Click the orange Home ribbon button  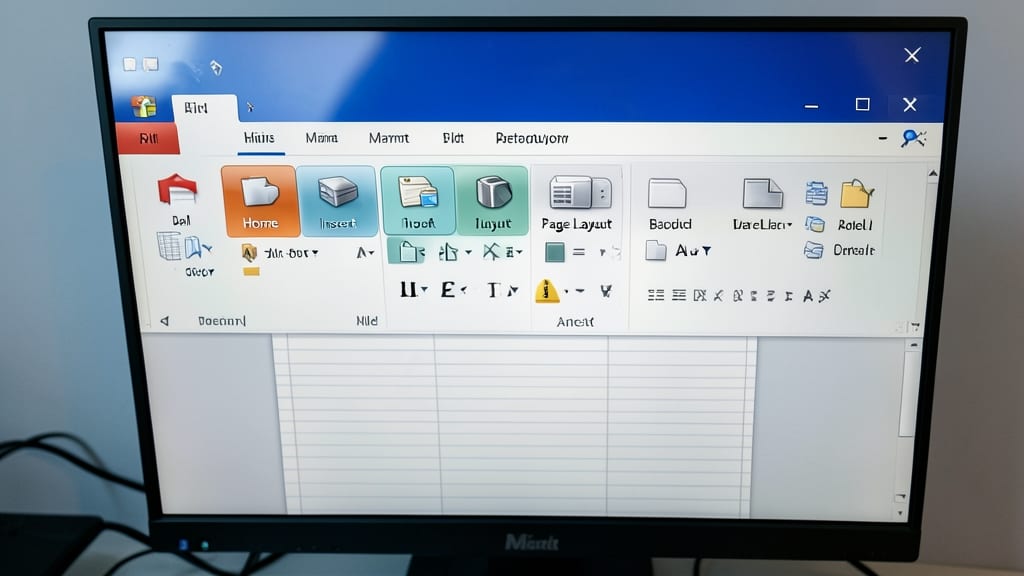click(x=260, y=200)
